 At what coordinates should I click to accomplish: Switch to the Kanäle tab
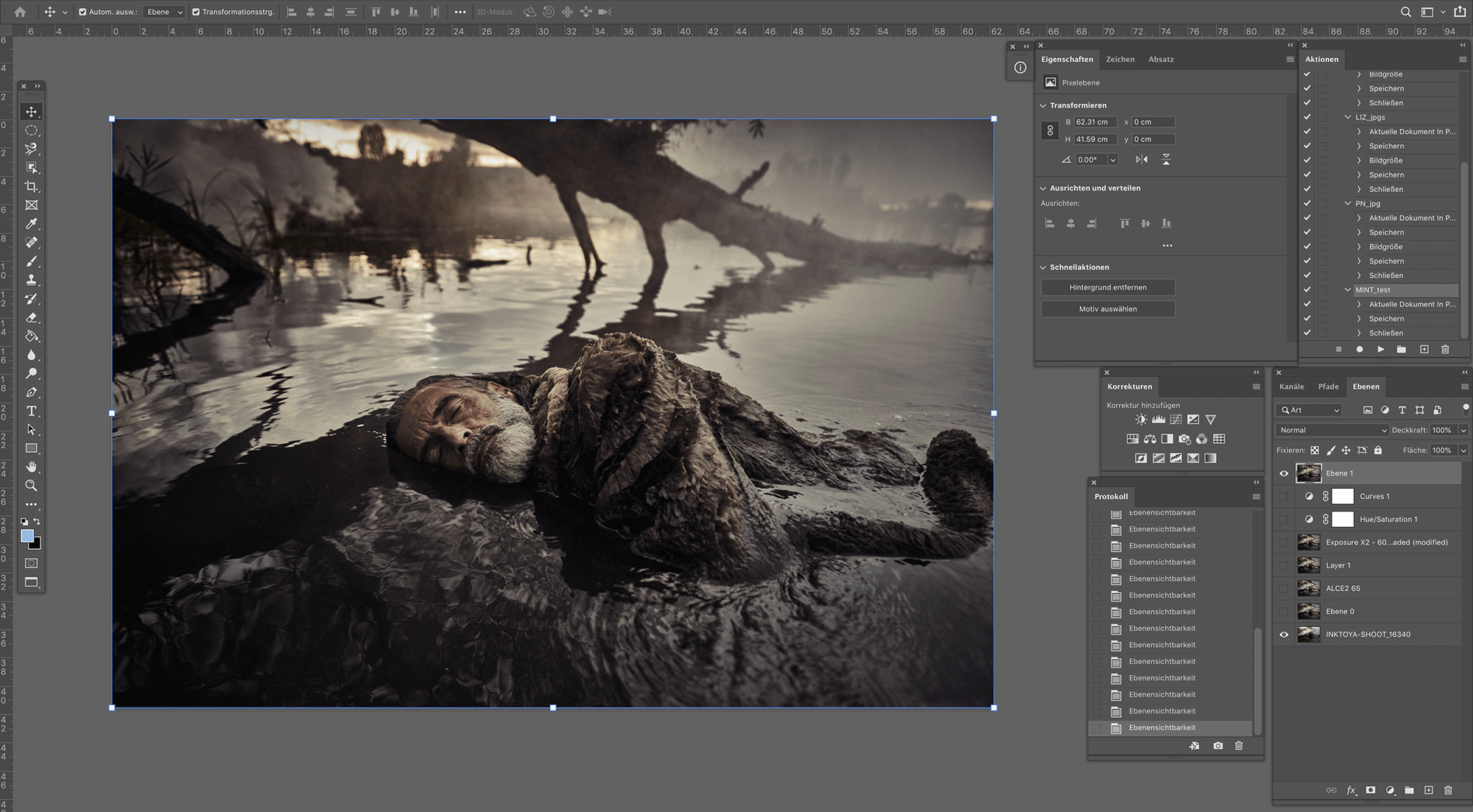(x=1292, y=386)
